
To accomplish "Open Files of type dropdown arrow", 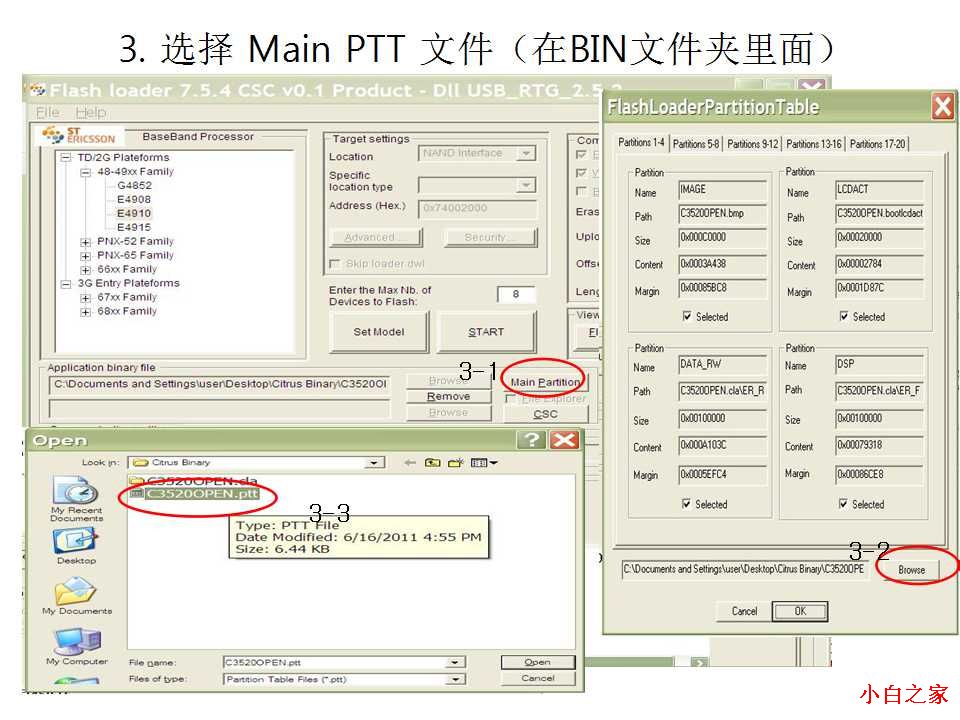I will [455, 680].
